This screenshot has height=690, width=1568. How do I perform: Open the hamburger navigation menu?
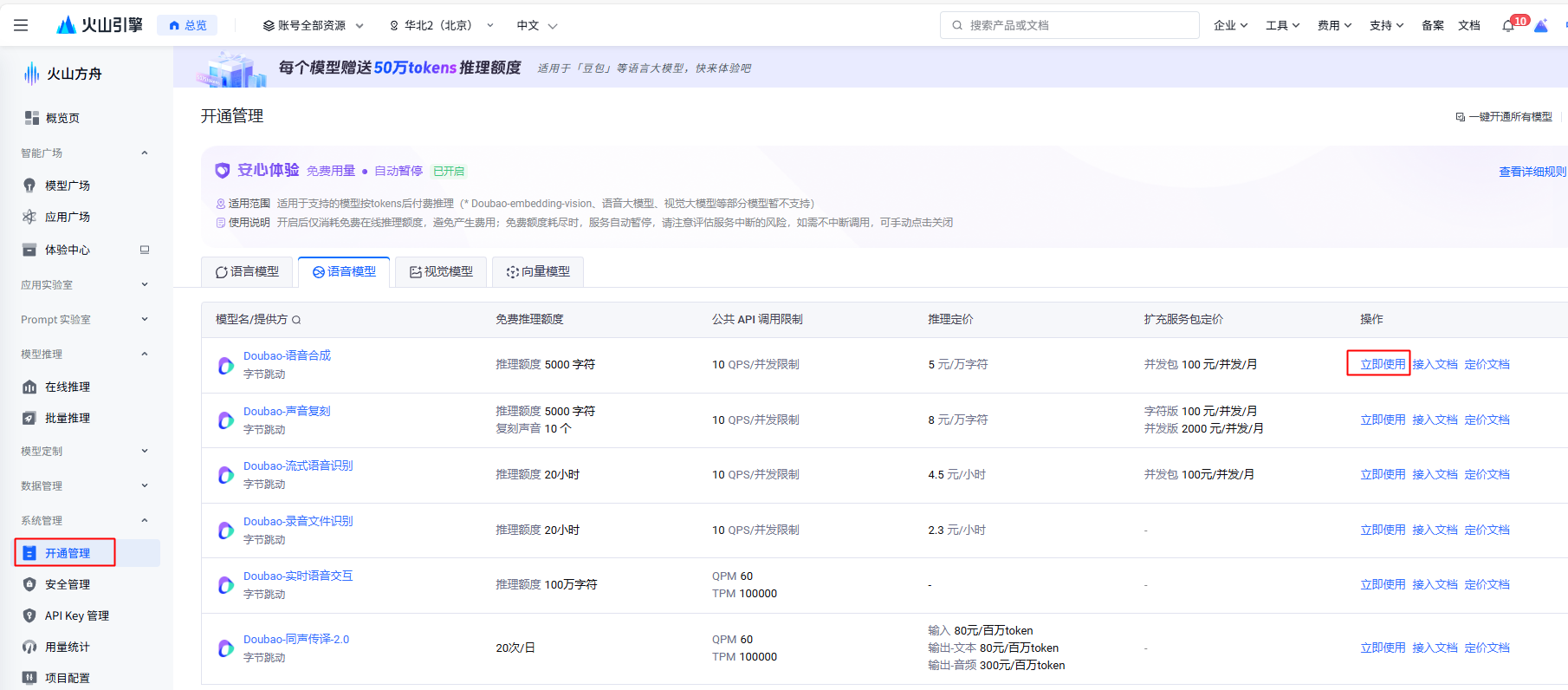(21, 25)
